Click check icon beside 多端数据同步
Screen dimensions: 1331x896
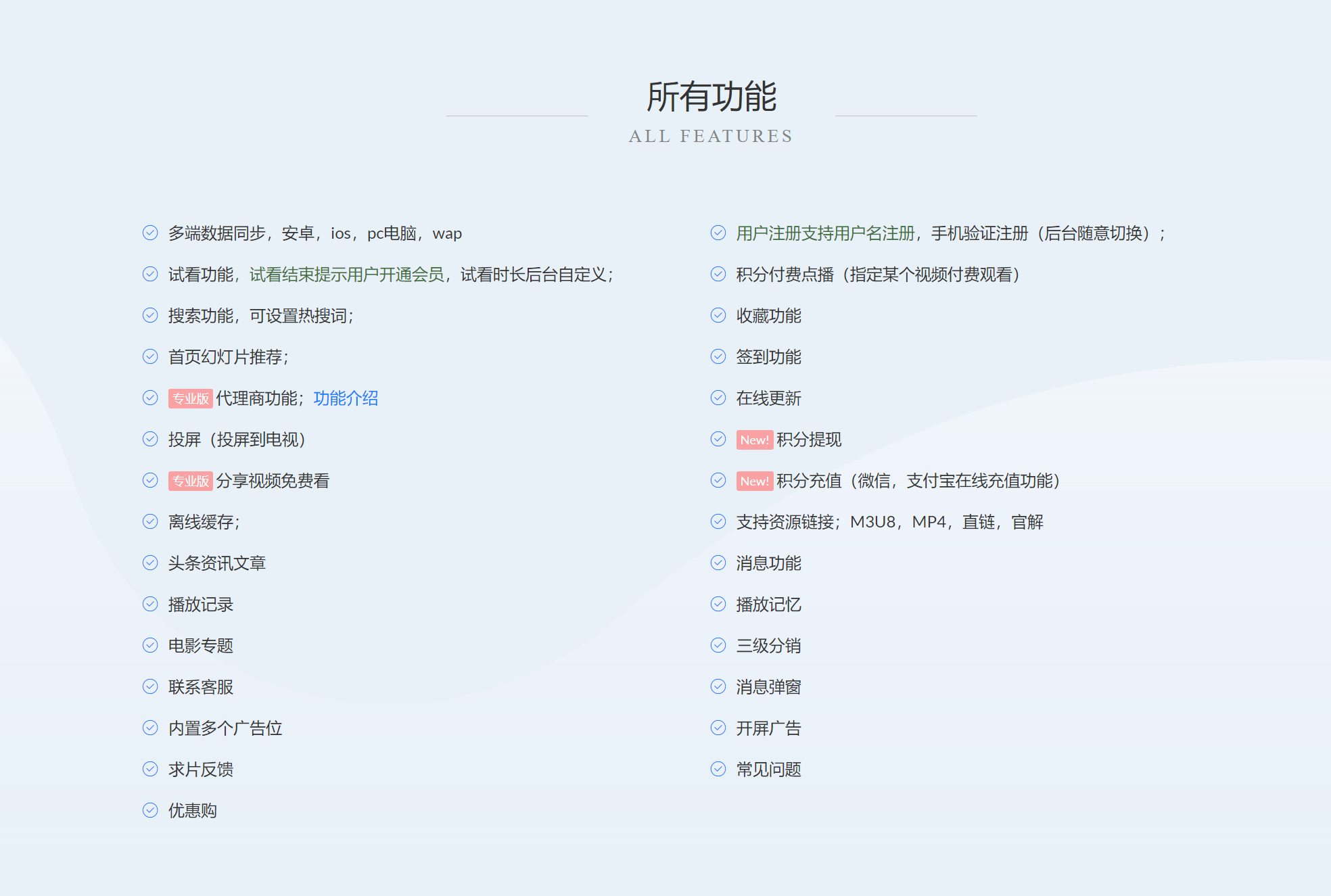click(150, 233)
